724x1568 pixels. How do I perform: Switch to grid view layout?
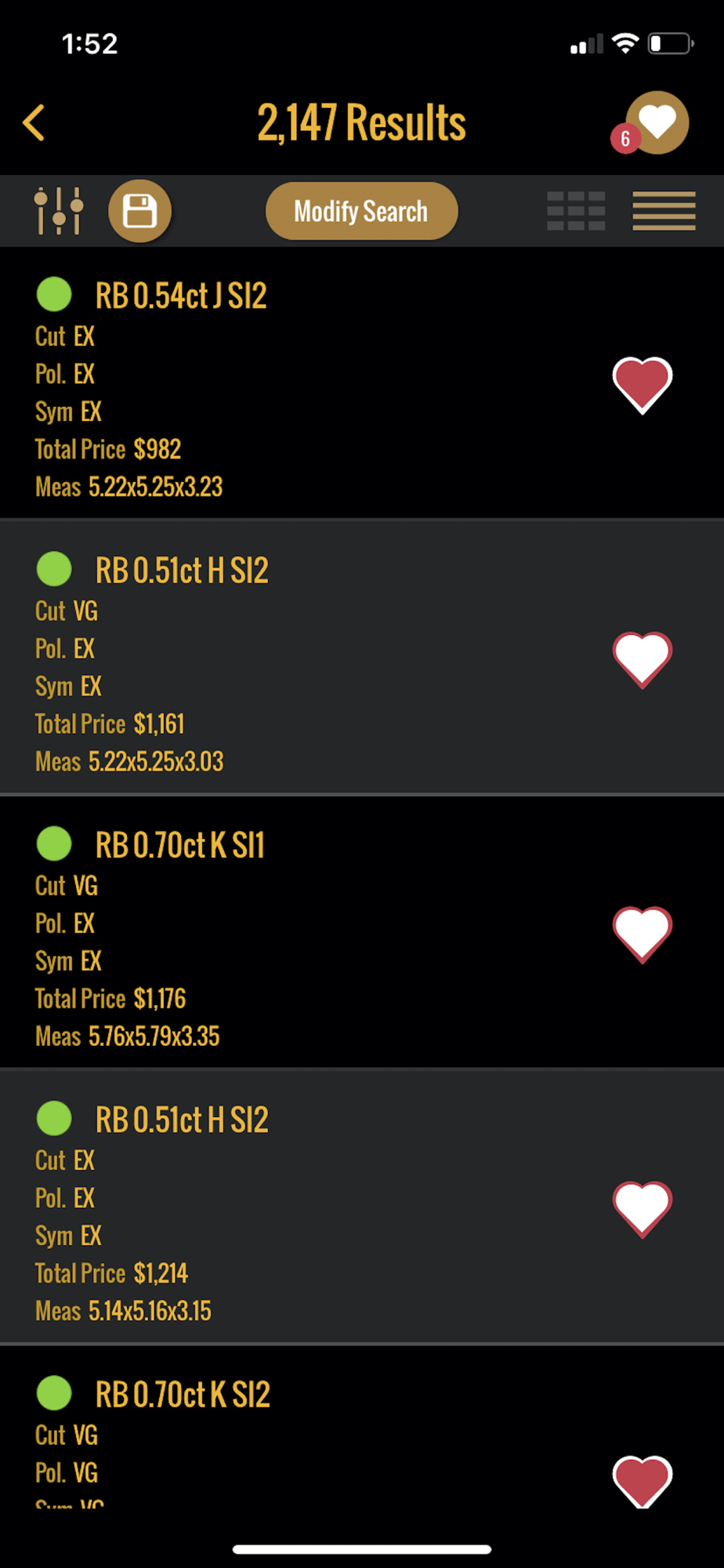(576, 211)
